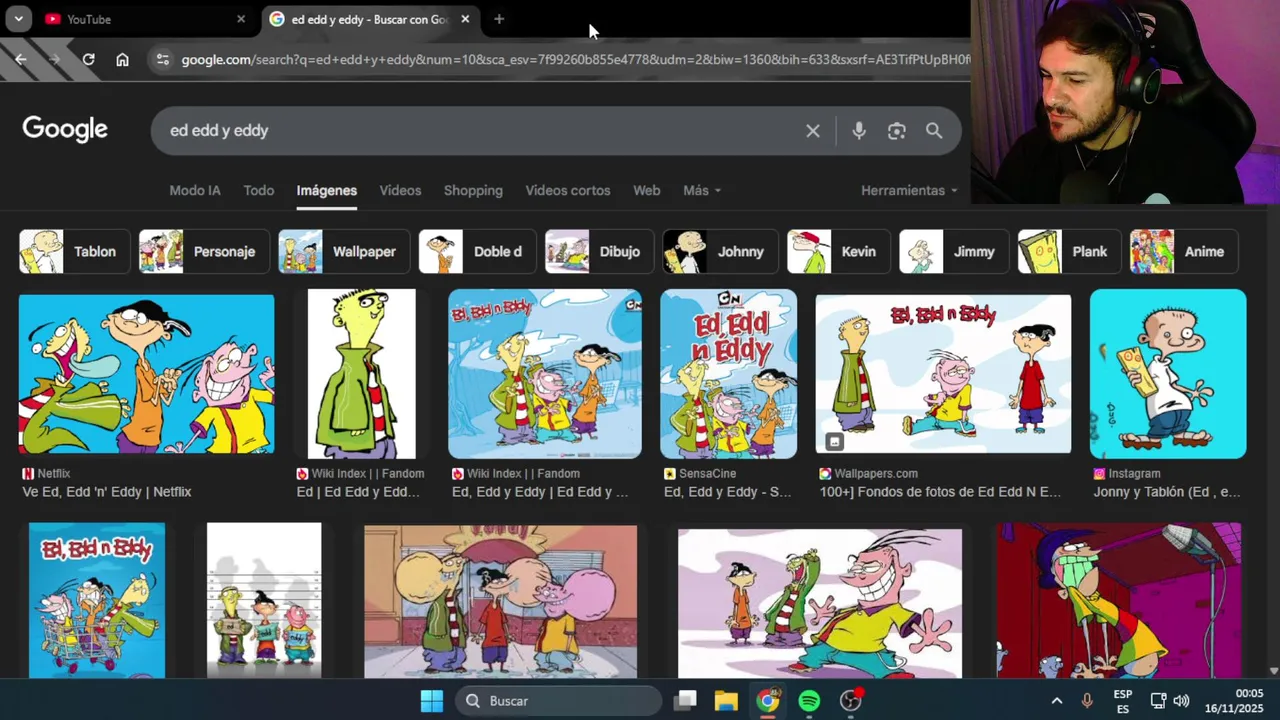
Task: Clear the search query with X
Action: click(x=813, y=131)
